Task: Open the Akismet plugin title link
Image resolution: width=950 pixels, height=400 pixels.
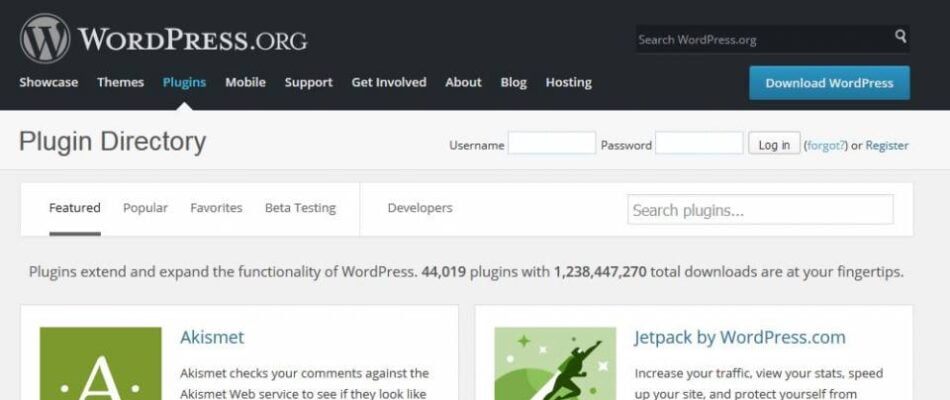Action: pos(212,337)
